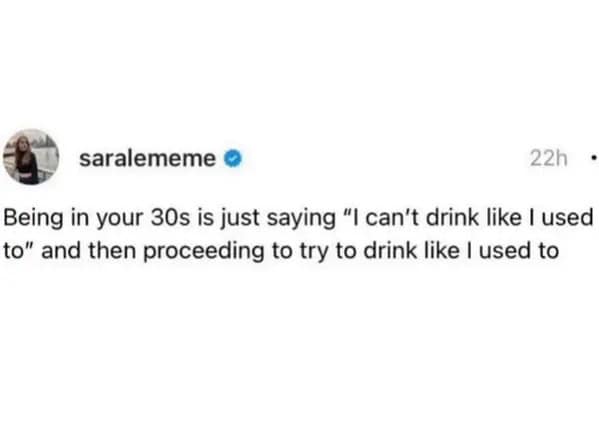
Task: Click the opening quotation mark before "I can't"
Action: [x=350, y=212]
